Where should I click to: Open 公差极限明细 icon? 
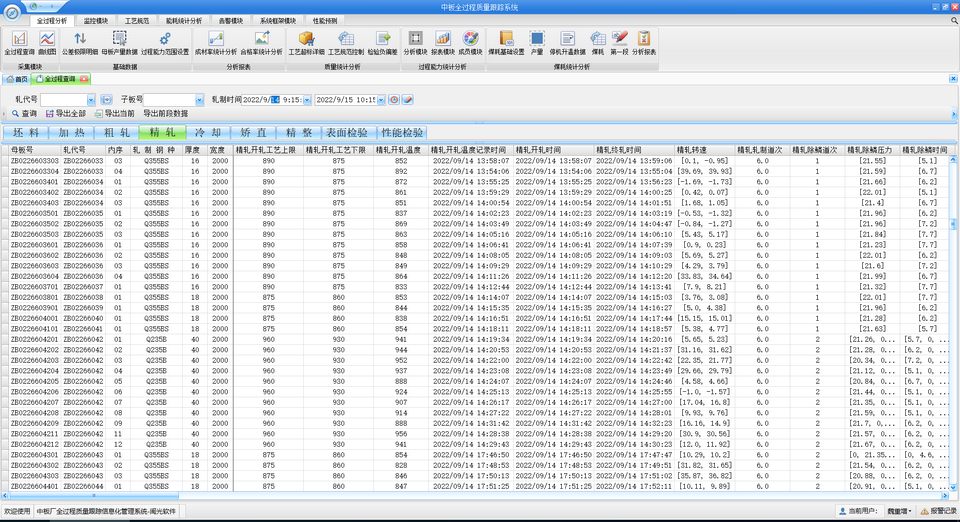point(80,43)
